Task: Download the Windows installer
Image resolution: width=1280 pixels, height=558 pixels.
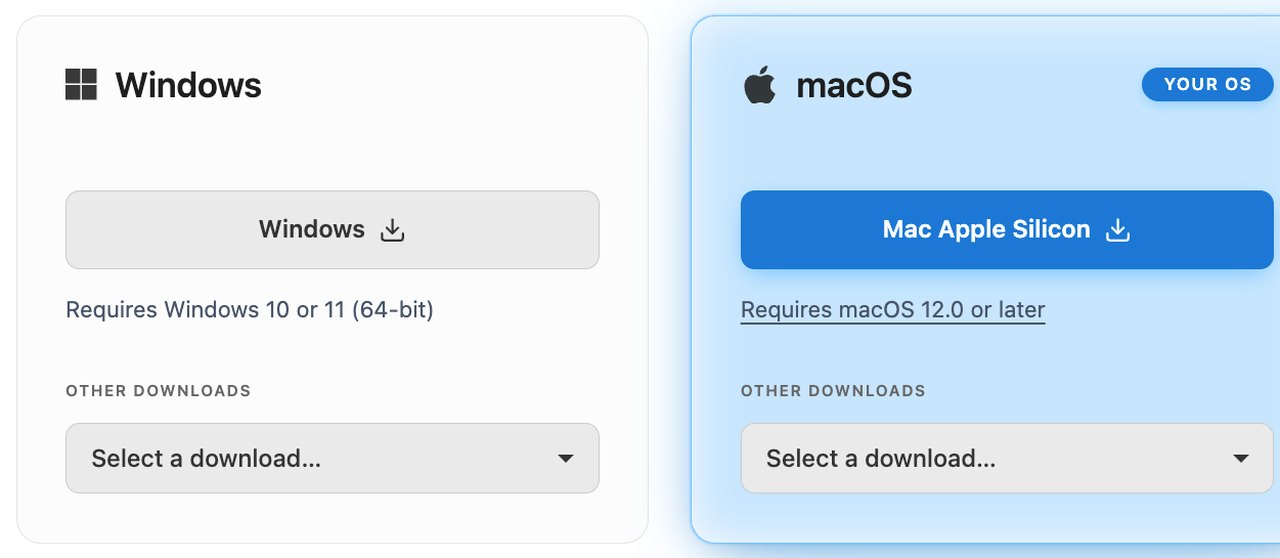Action: tap(332, 230)
